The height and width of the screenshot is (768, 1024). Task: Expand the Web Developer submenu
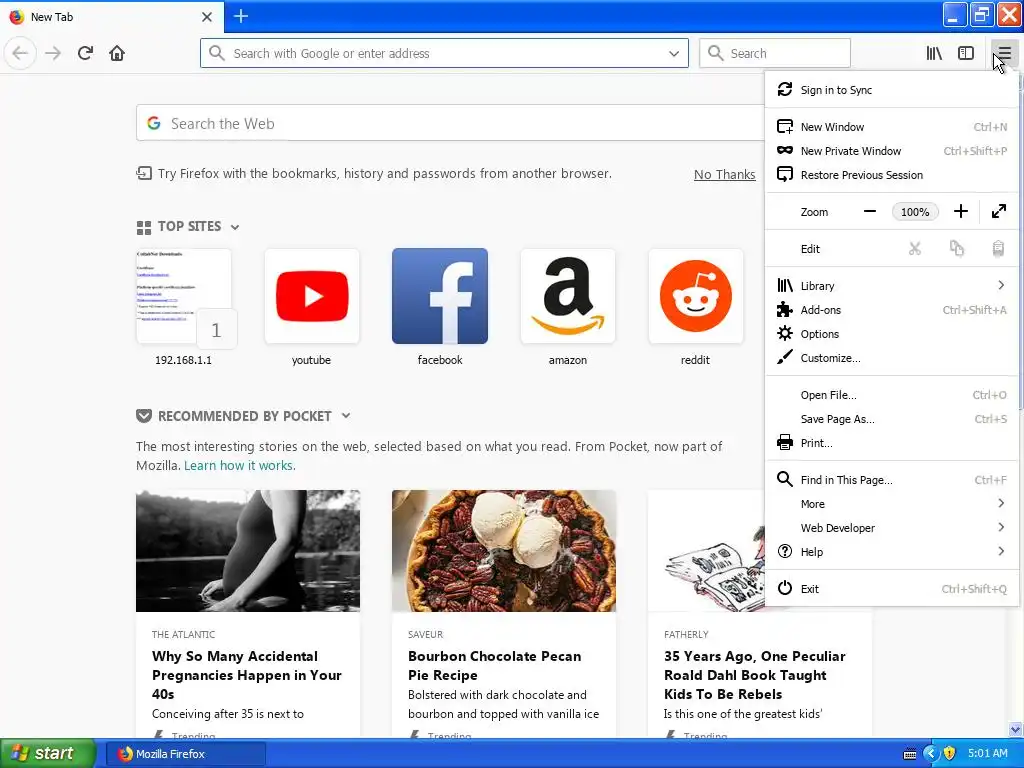[891, 528]
